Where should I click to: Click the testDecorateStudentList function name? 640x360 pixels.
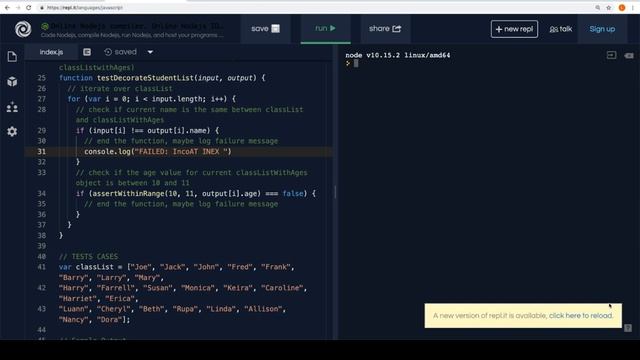(145, 78)
